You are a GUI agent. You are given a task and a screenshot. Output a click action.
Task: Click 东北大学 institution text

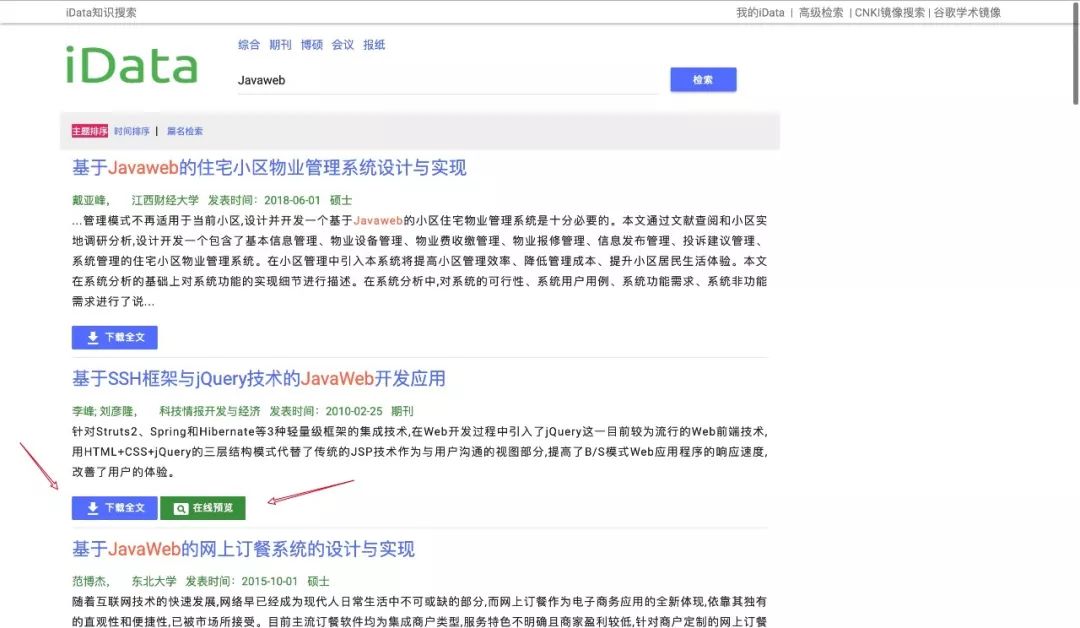pos(154,581)
